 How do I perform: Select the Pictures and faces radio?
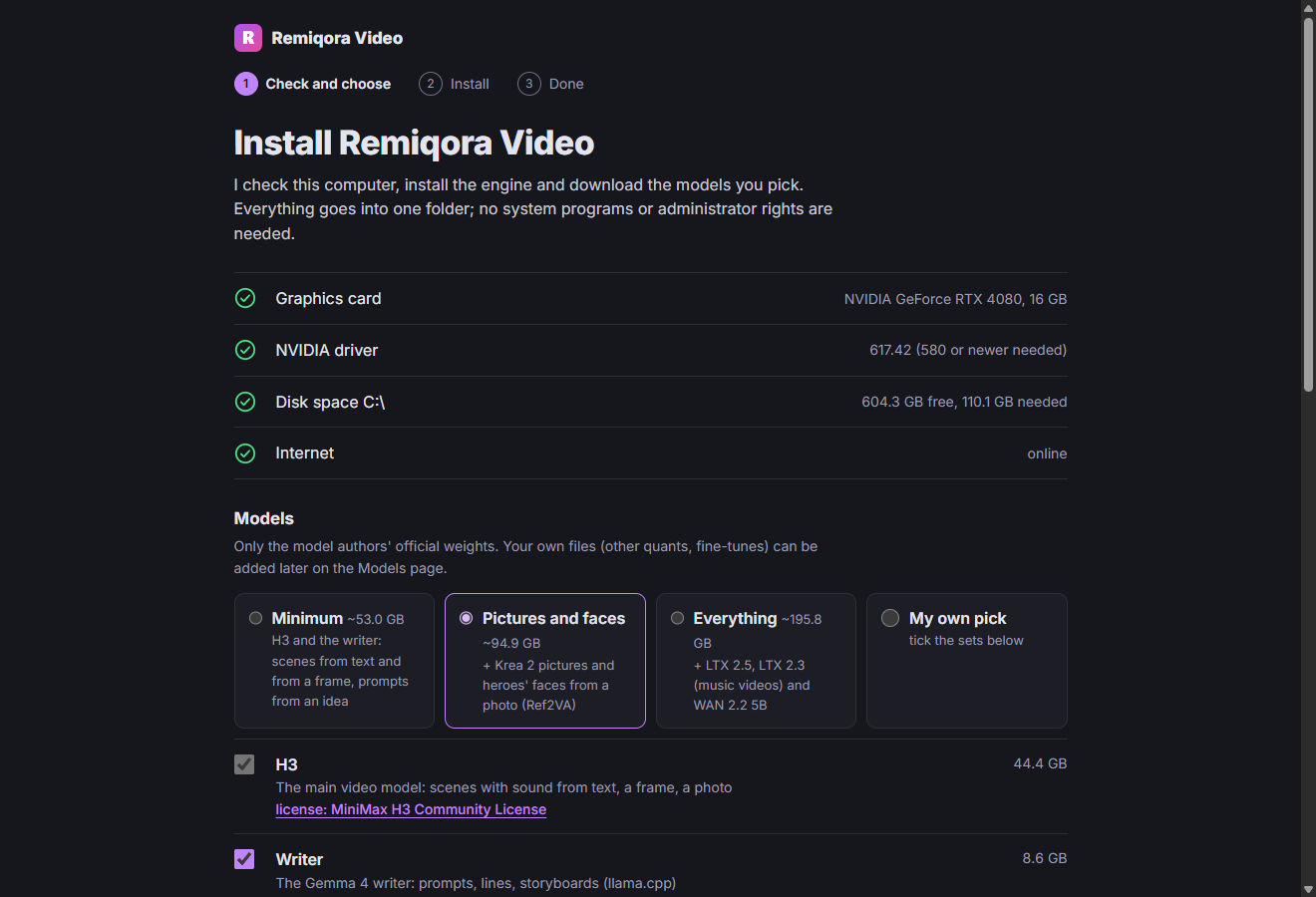pyautogui.click(x=466, y=618)
